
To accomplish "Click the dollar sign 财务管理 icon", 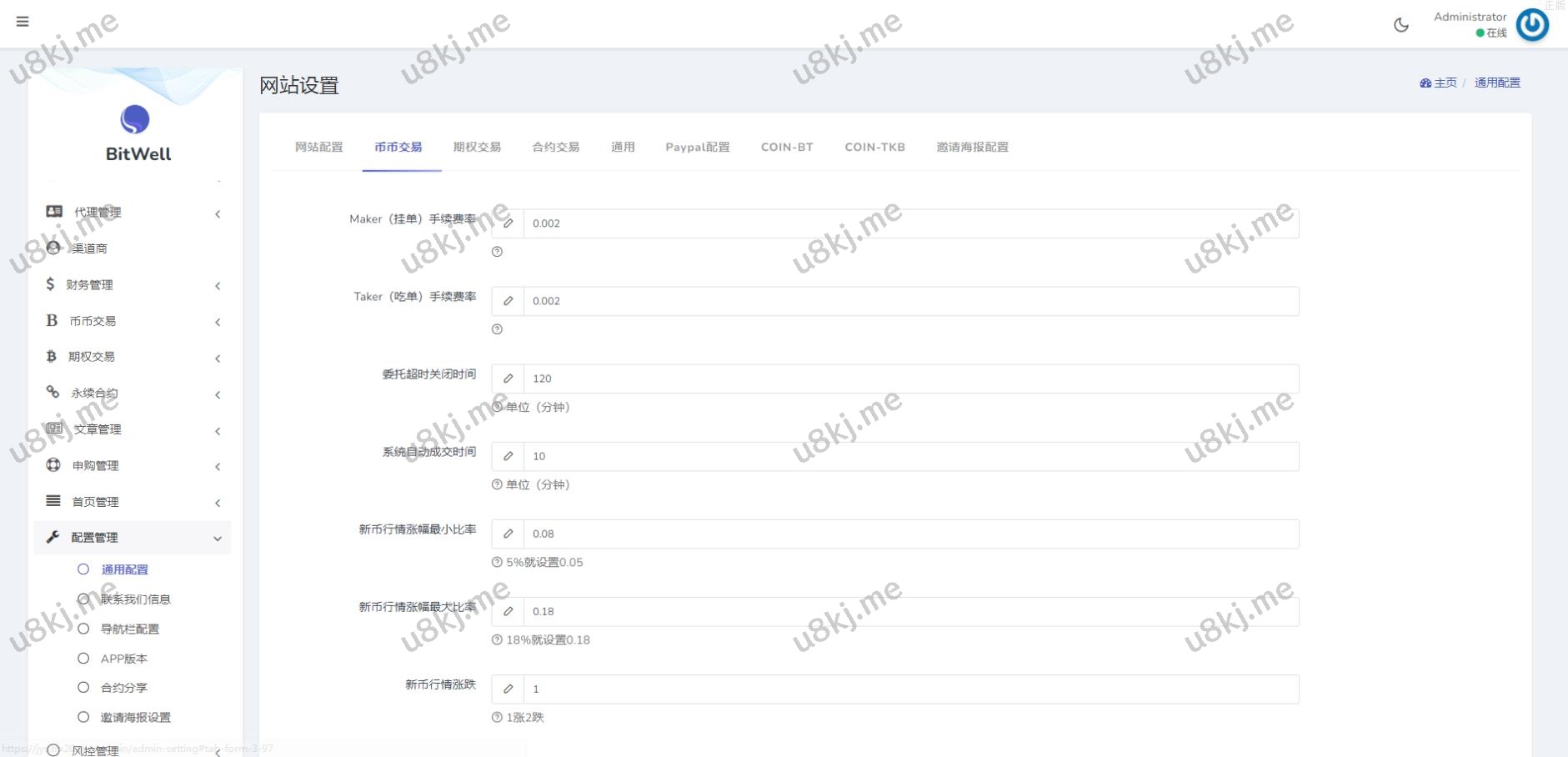I will [50, 284].
